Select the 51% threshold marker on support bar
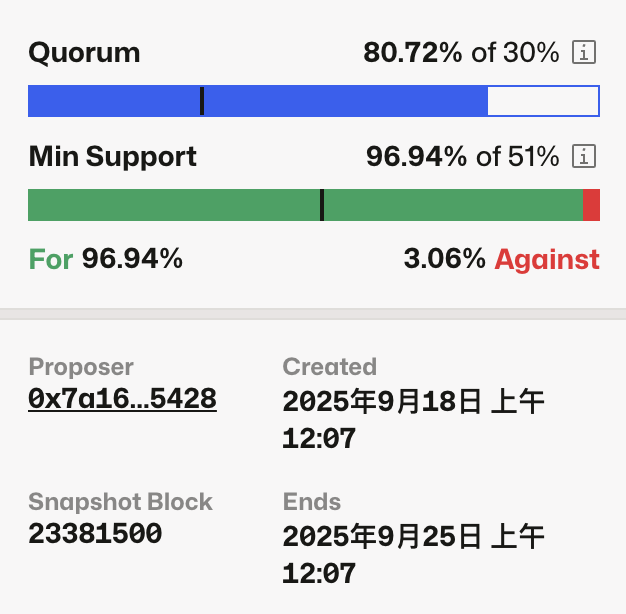The height and width of the screenshot is (614, 626). [x=322, y=205]
